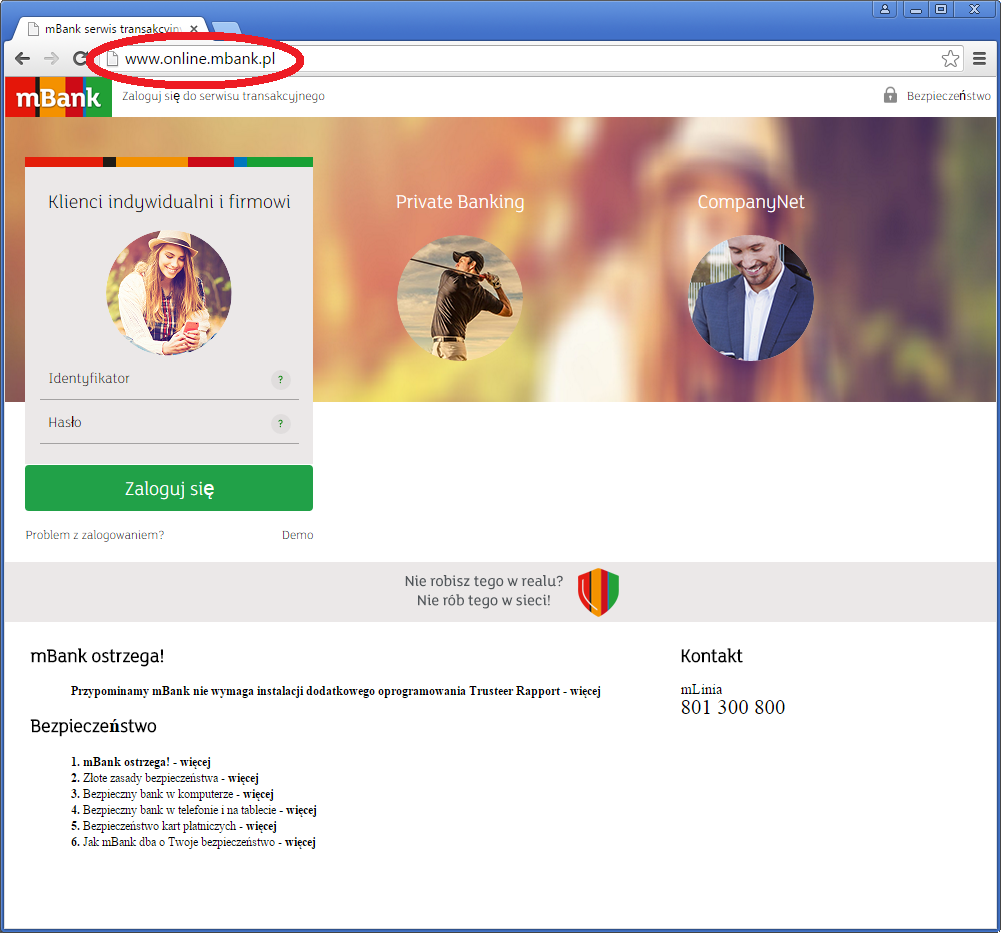
Task: Open więcej for Złote zasady bezpieczeństwa
Action: click(x=243, y=778)
